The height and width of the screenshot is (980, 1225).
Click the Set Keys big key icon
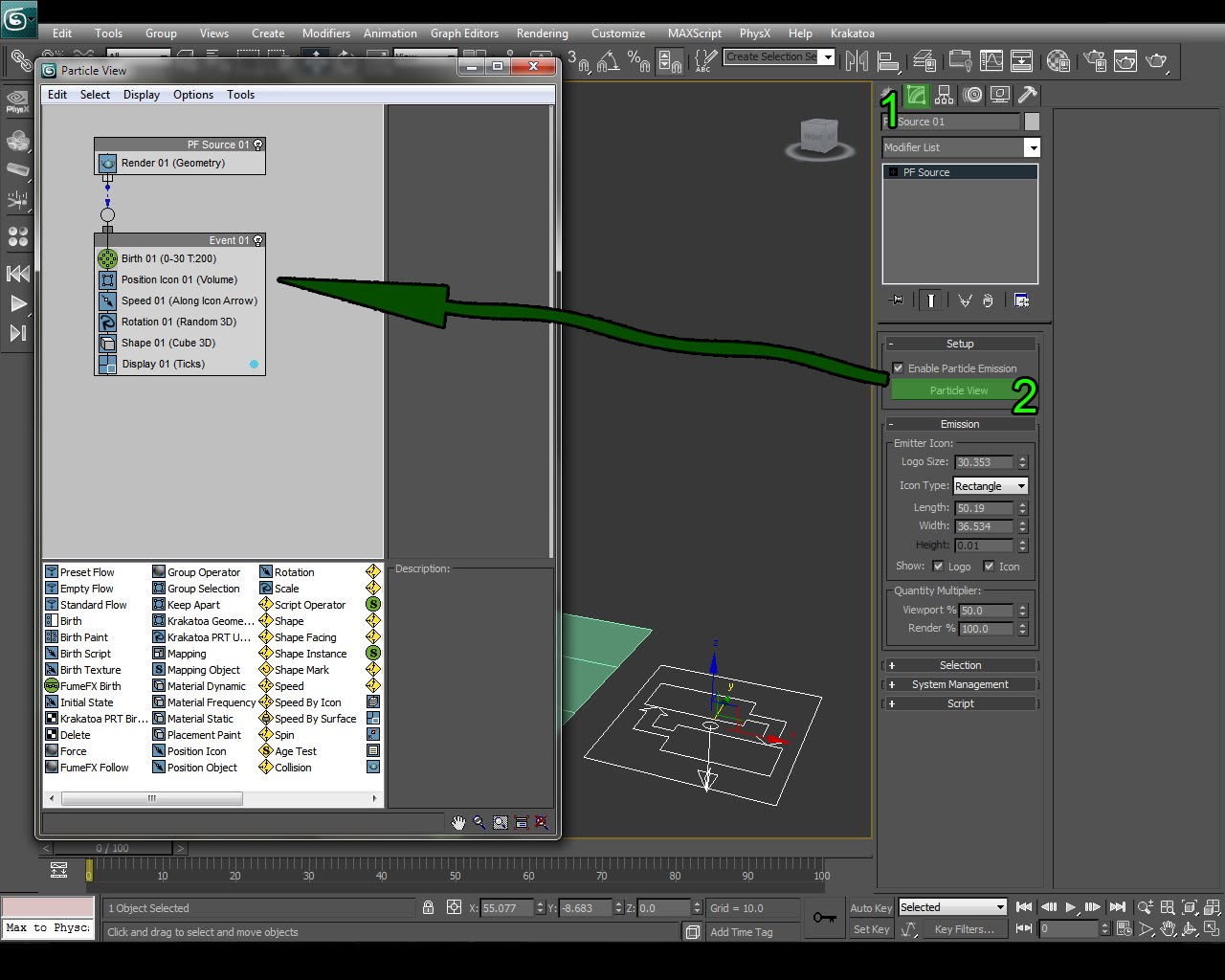point(824,918)
